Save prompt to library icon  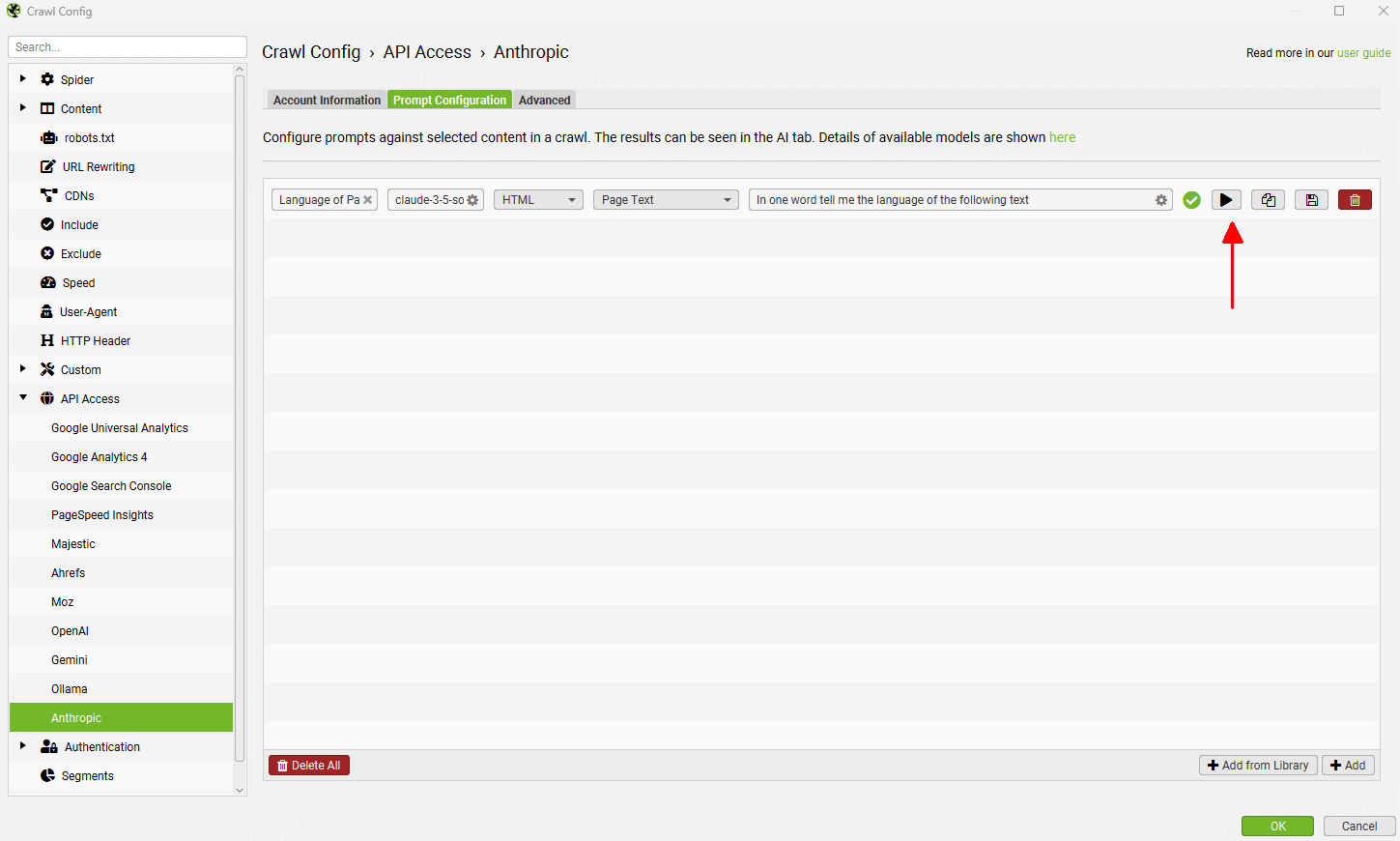tap(1311, 200)
